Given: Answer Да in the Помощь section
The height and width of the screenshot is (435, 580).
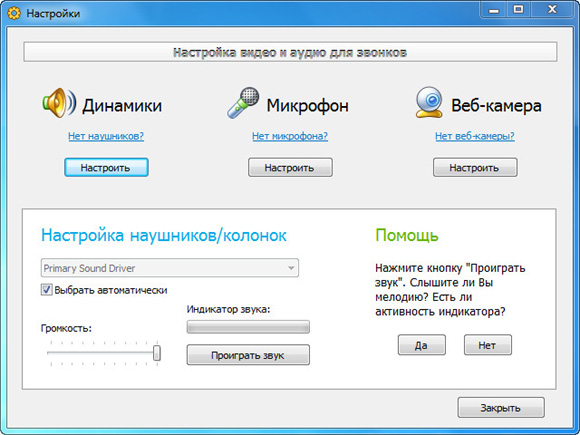Looking at the screenshot, I should pyautogui.click(x=421, y=345).
